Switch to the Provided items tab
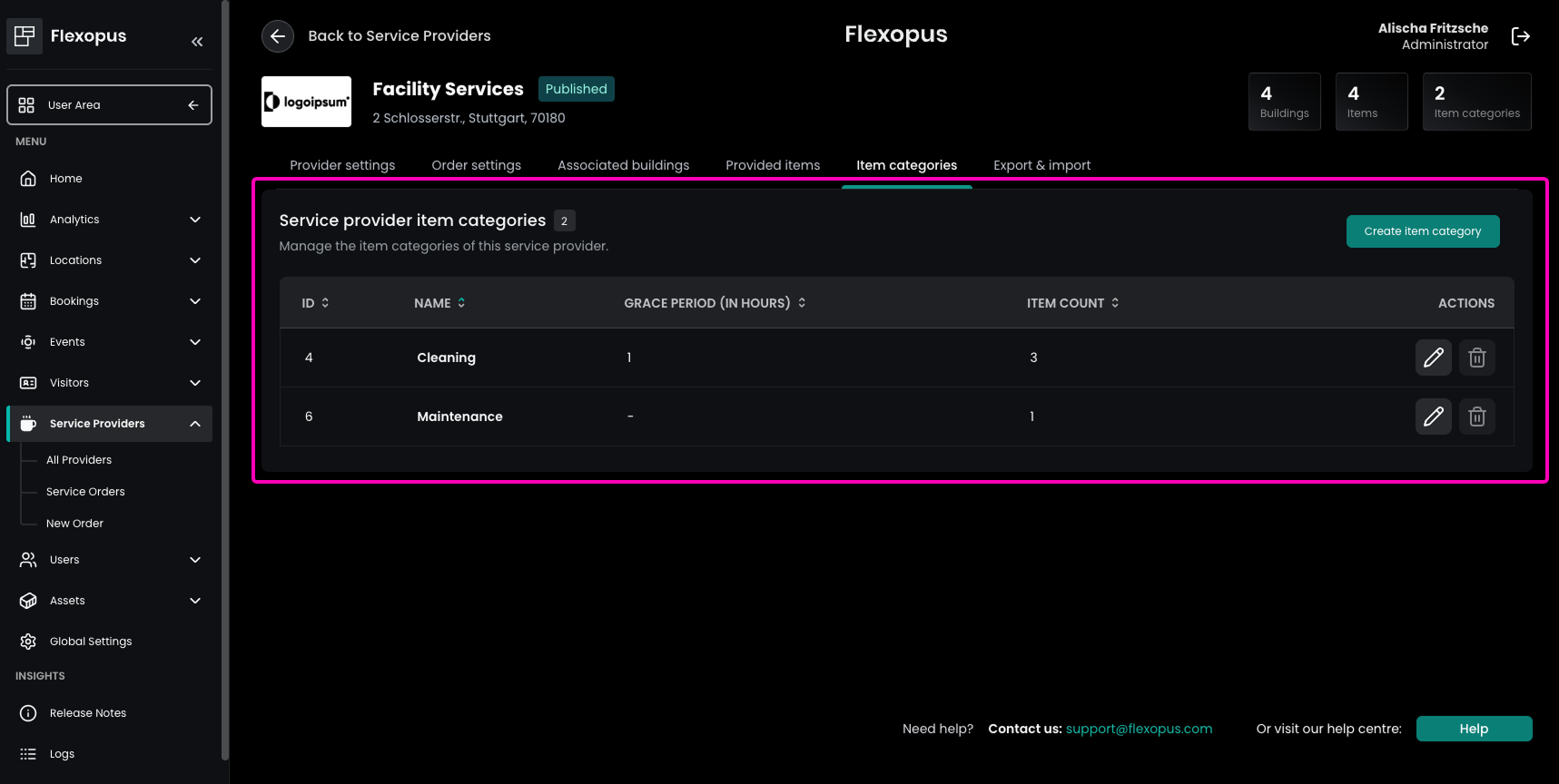 point(772,165)
